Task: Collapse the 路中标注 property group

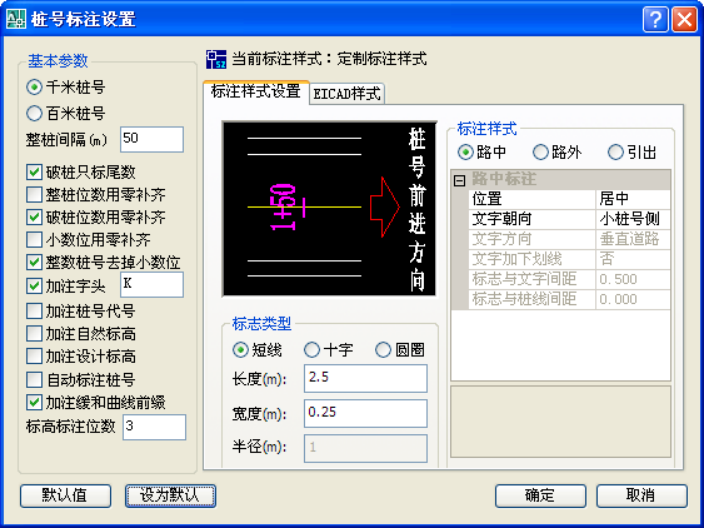Action: (460, 180)
